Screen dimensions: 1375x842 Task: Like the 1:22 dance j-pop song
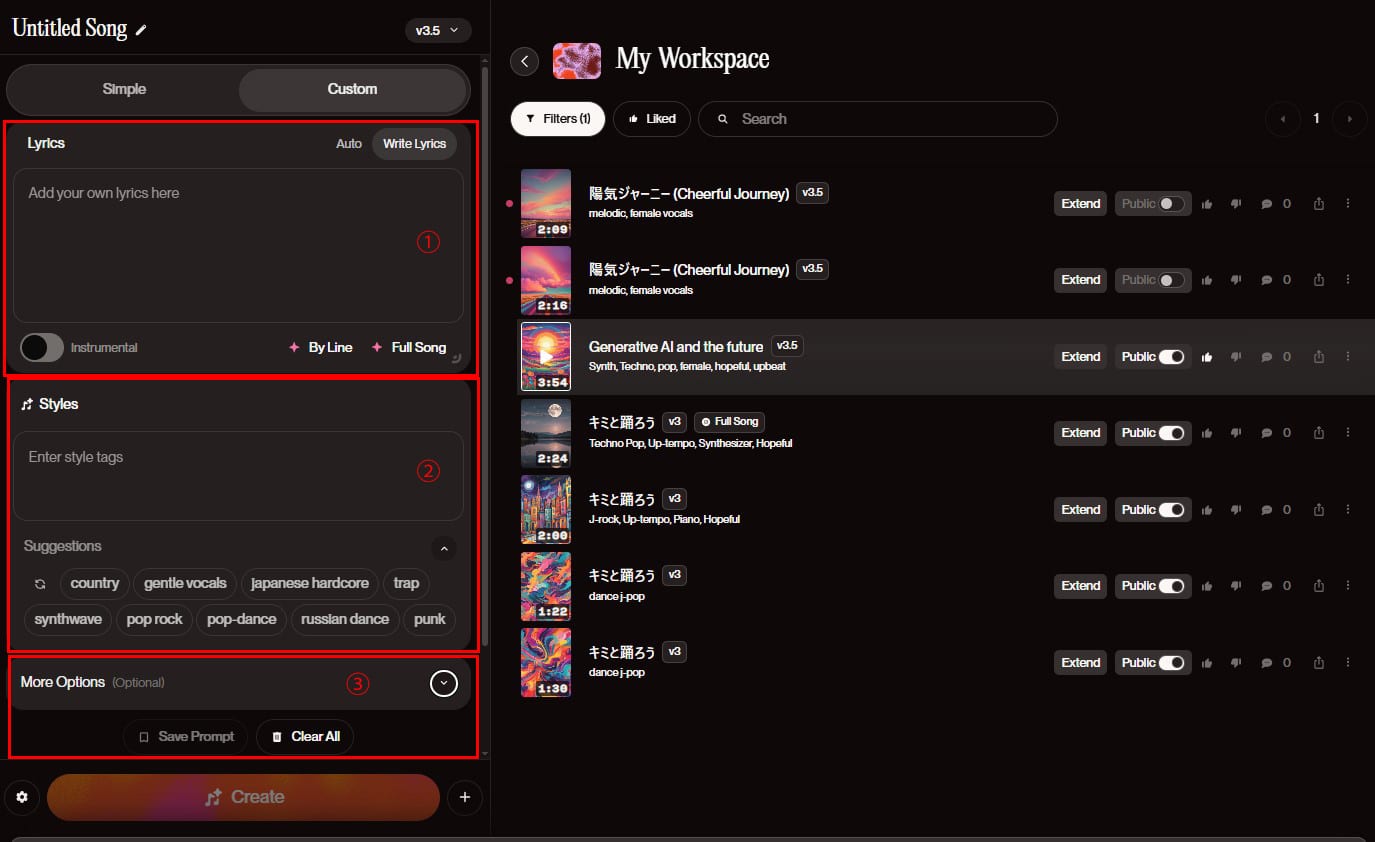coord(1207,586)
